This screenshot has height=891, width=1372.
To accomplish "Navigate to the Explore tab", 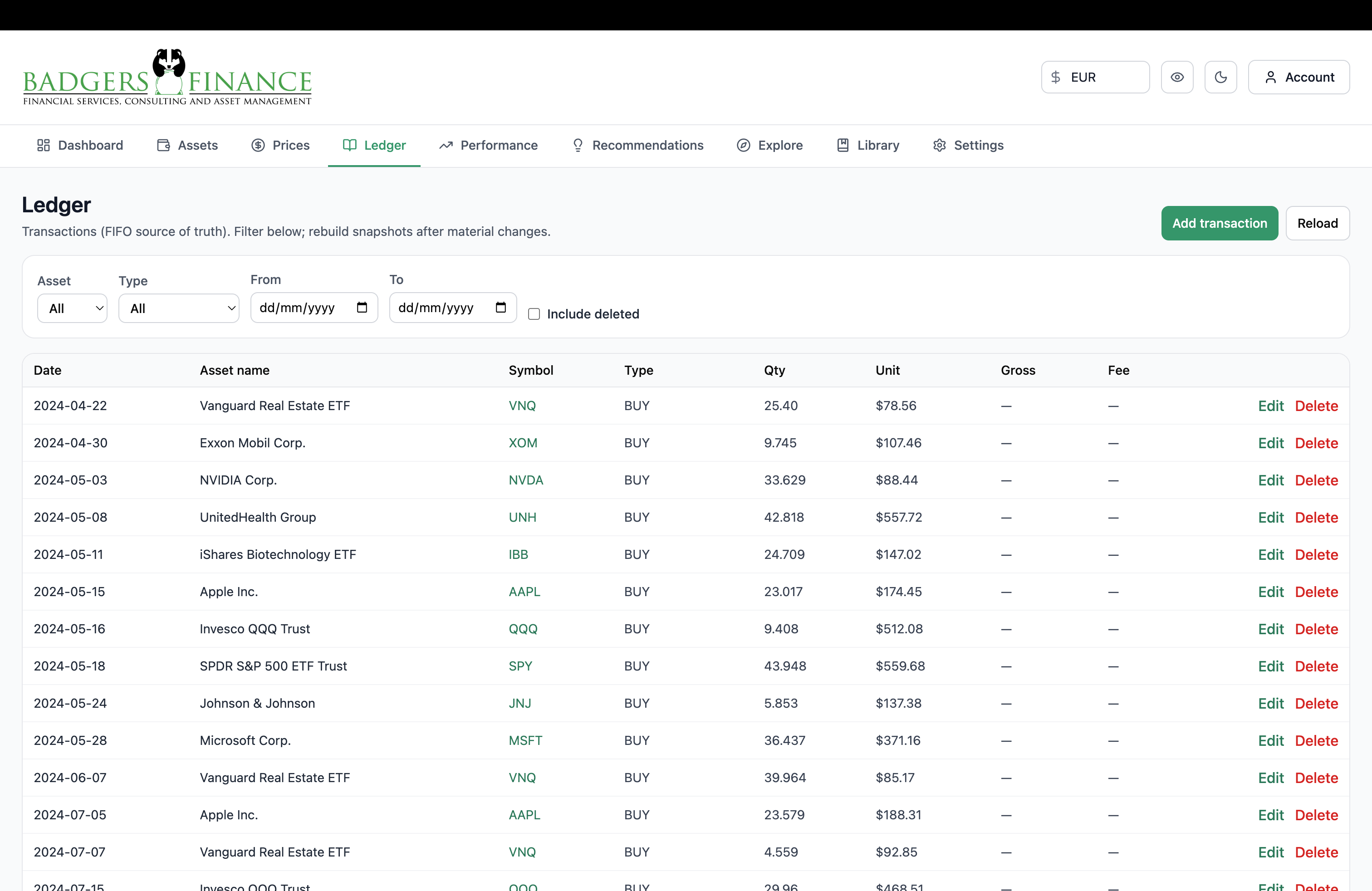I will [x=769, y=145].
